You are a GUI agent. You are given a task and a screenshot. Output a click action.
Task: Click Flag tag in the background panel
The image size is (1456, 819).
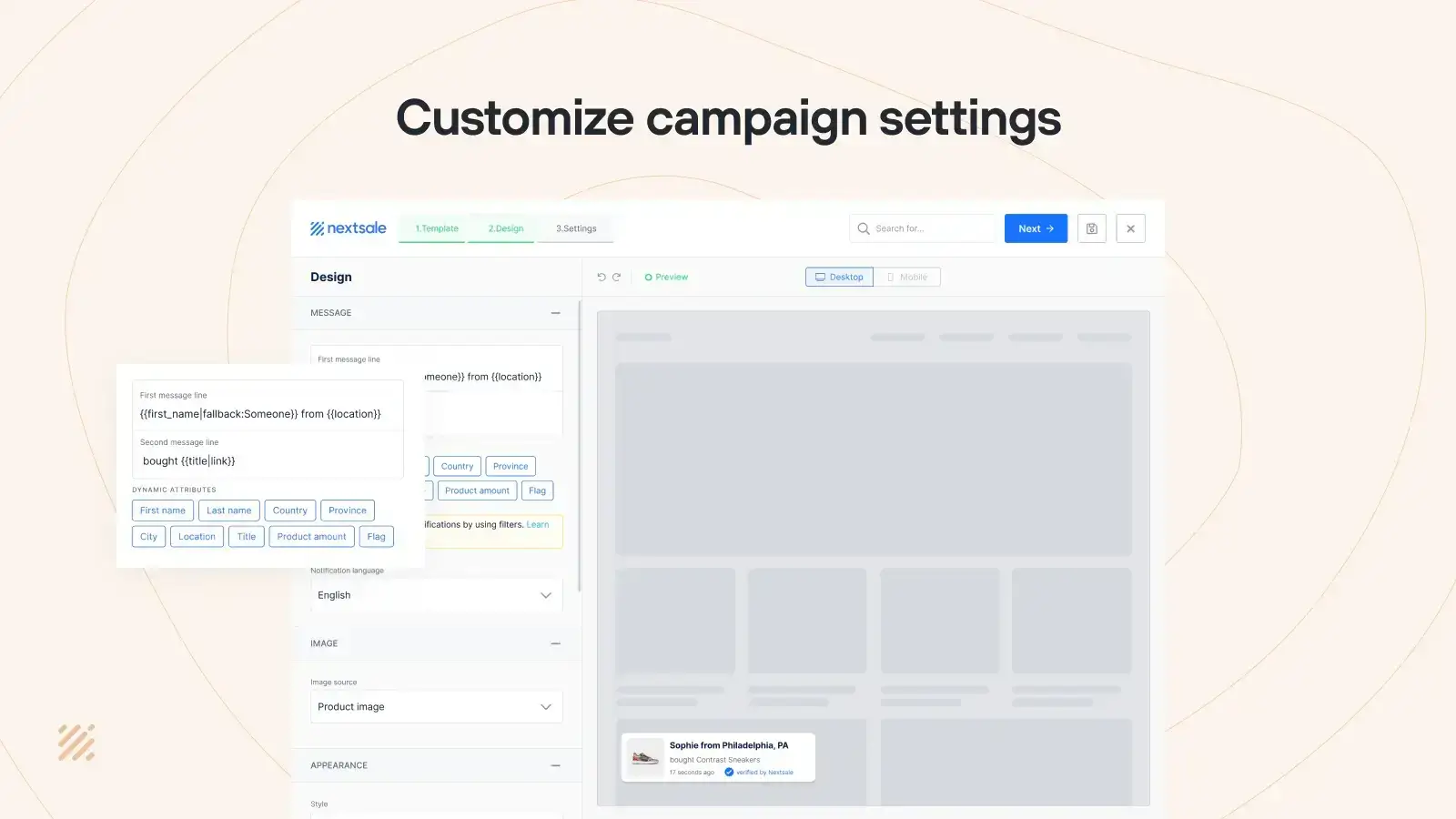tap(538, 490)
